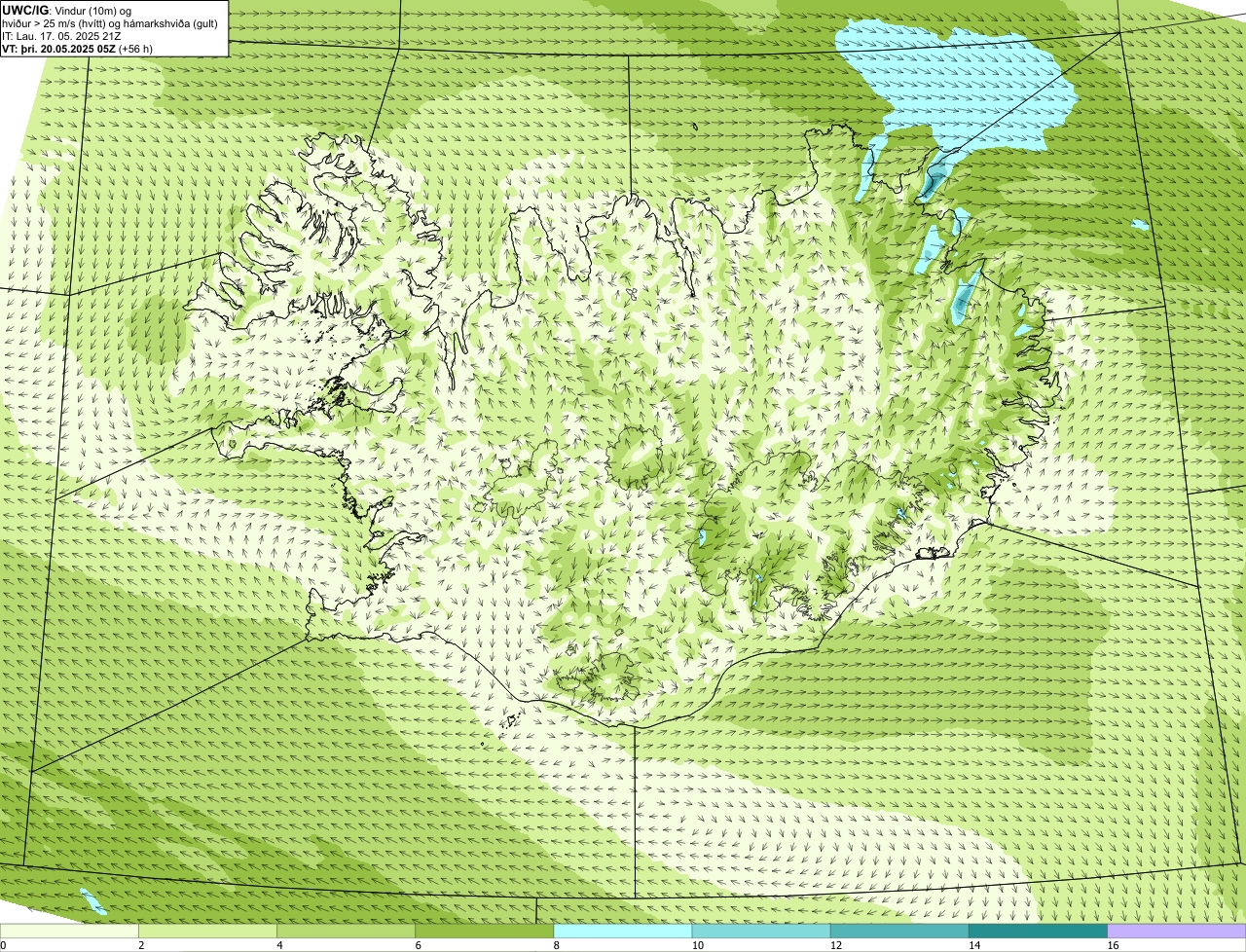Click the legend scale label "10"
Image resolution: width=1246 pixels, height=952 pixels.
tap(697, 945)
